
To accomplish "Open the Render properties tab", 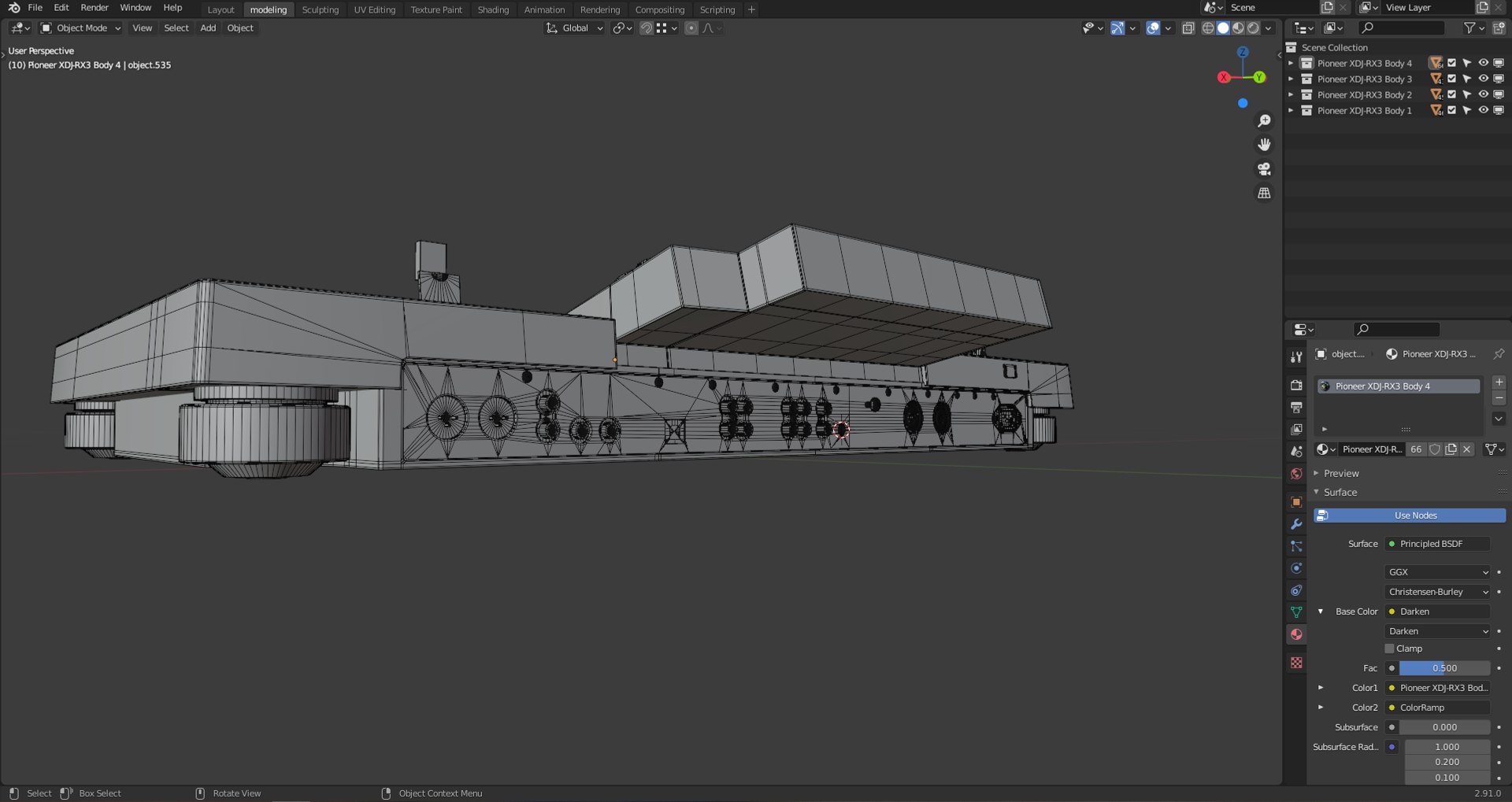I will (x=1296, y=385).
